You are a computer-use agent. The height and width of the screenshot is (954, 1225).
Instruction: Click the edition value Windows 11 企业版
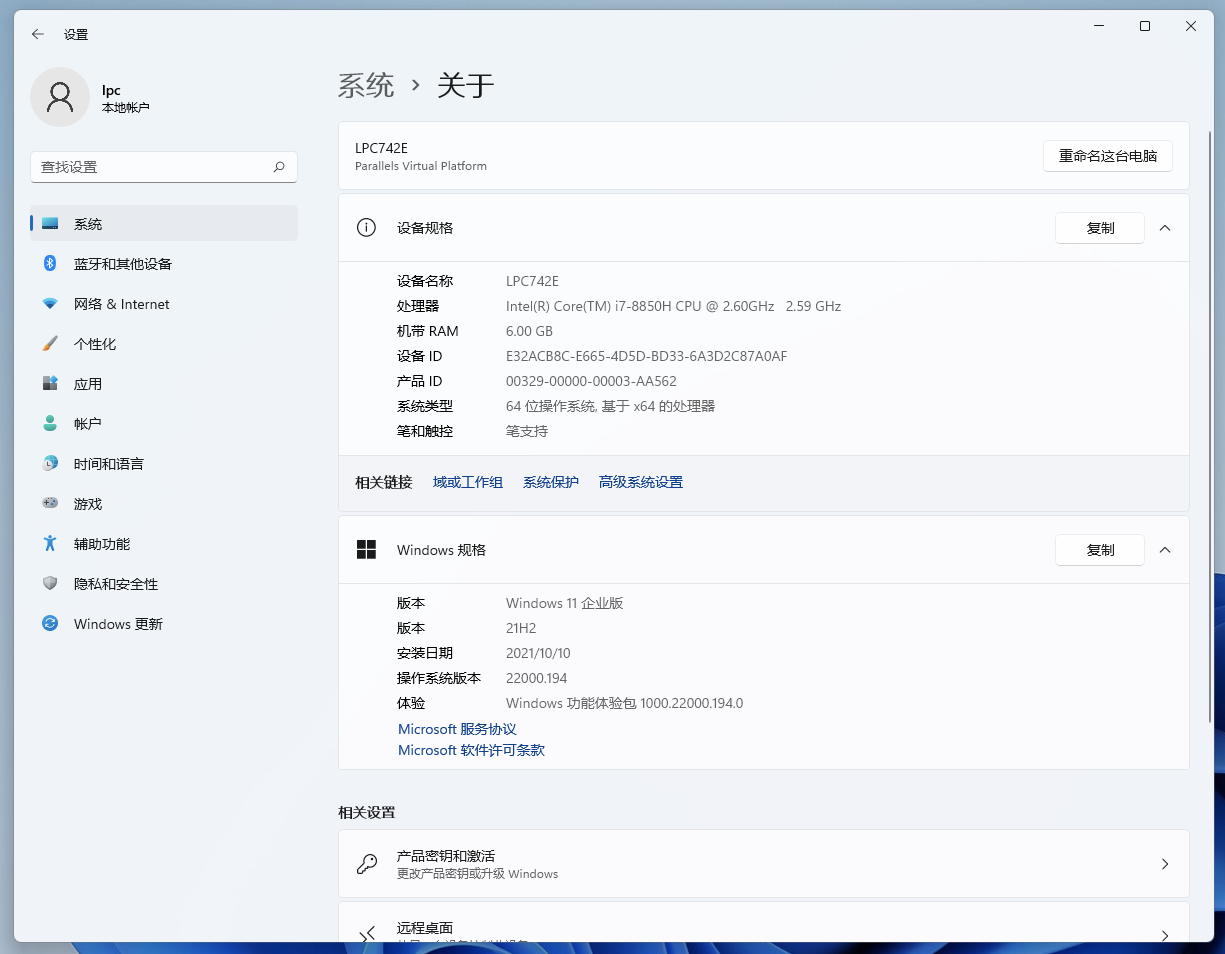click(x=565, y=603)
